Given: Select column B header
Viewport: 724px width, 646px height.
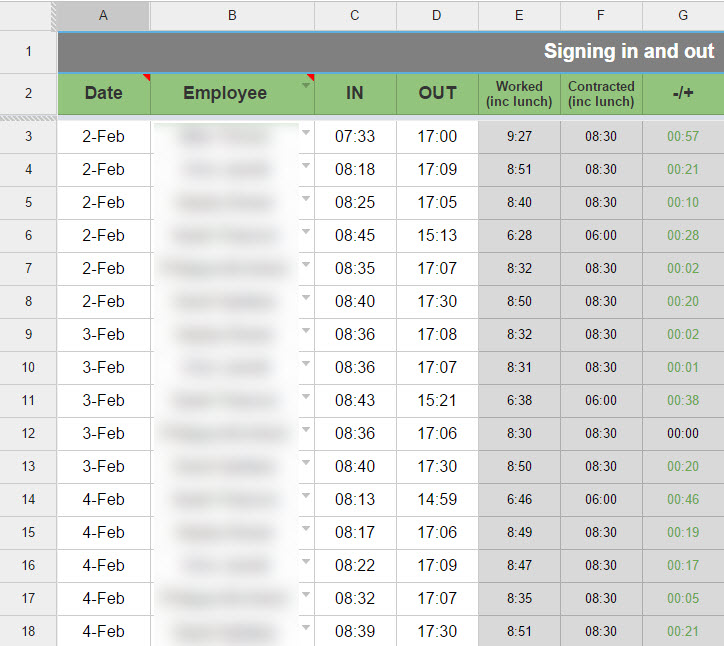Looking at the screenshot, I should [x=232, y=15].
